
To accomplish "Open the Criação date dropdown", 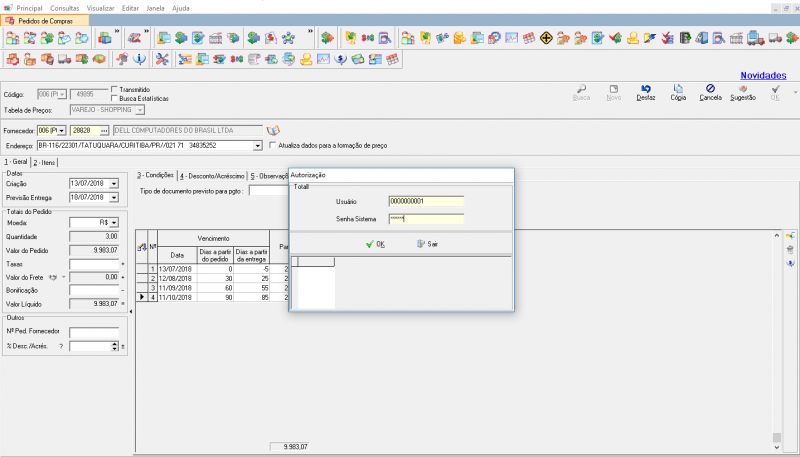I will click(114, 184).
